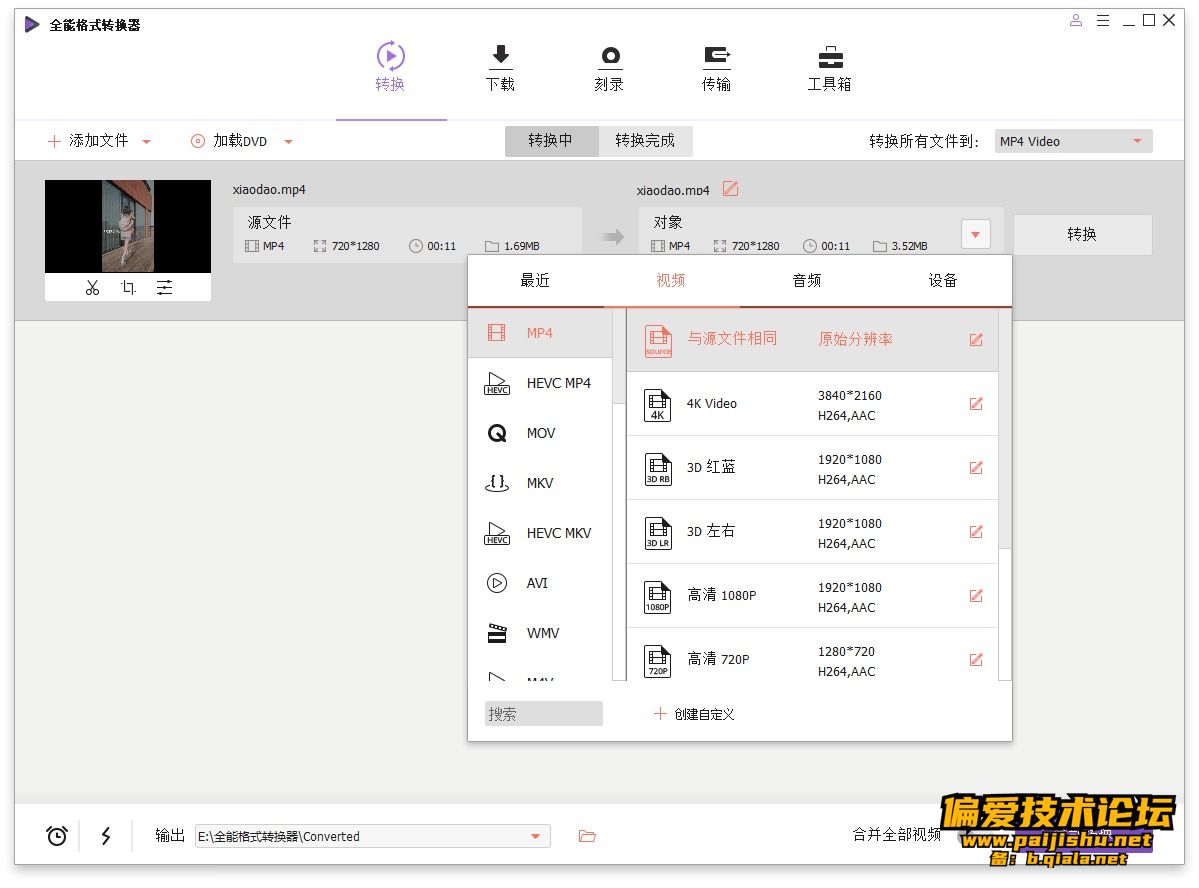Screen dimensions: 1199x888
Task: Choose the 高清 1080P preset row
Action: [x=812, y=596]
